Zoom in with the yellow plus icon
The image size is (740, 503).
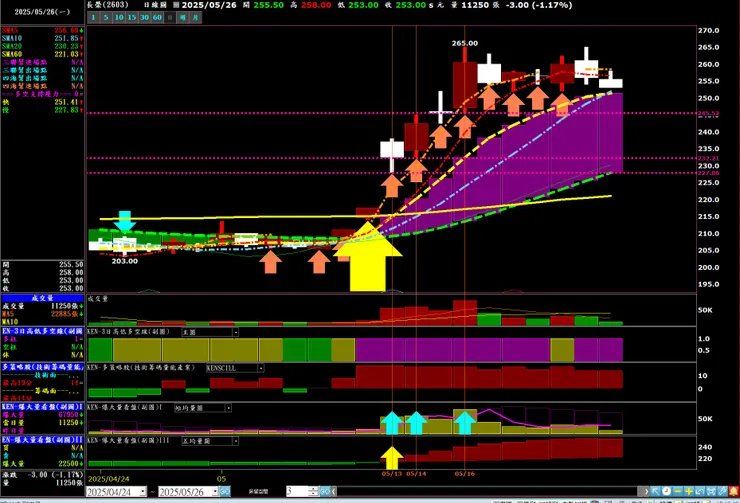tap(689, 491)
